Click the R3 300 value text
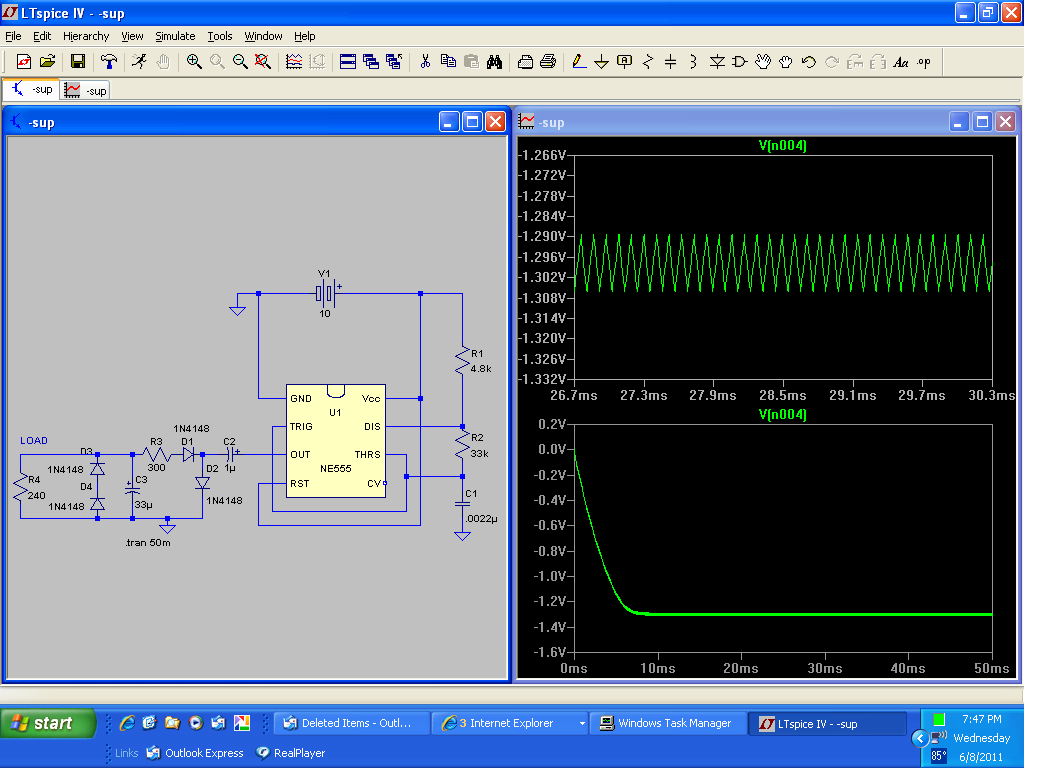Image resolution: width=1042 pixels, height=770 pixels. 156,468
